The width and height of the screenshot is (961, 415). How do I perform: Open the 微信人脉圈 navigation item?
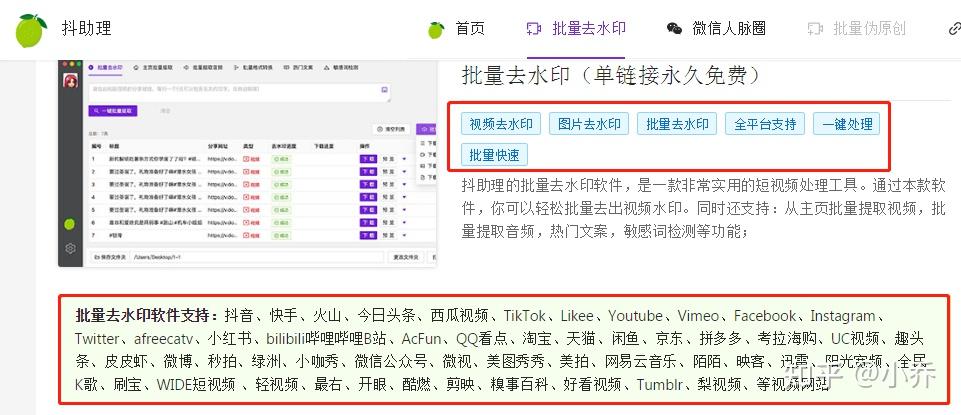(x=729, y=29)
